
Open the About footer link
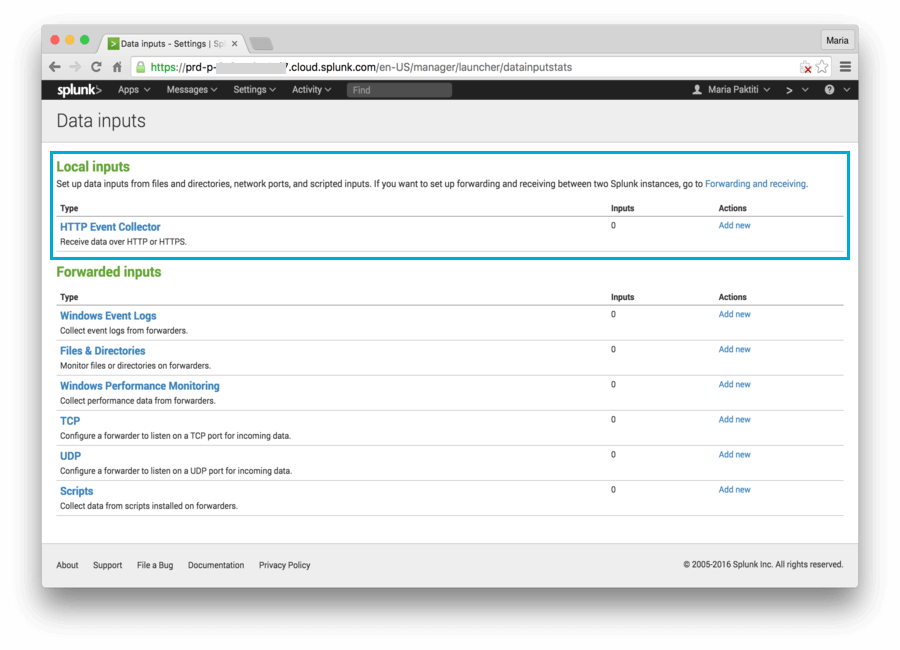[67, 565]
